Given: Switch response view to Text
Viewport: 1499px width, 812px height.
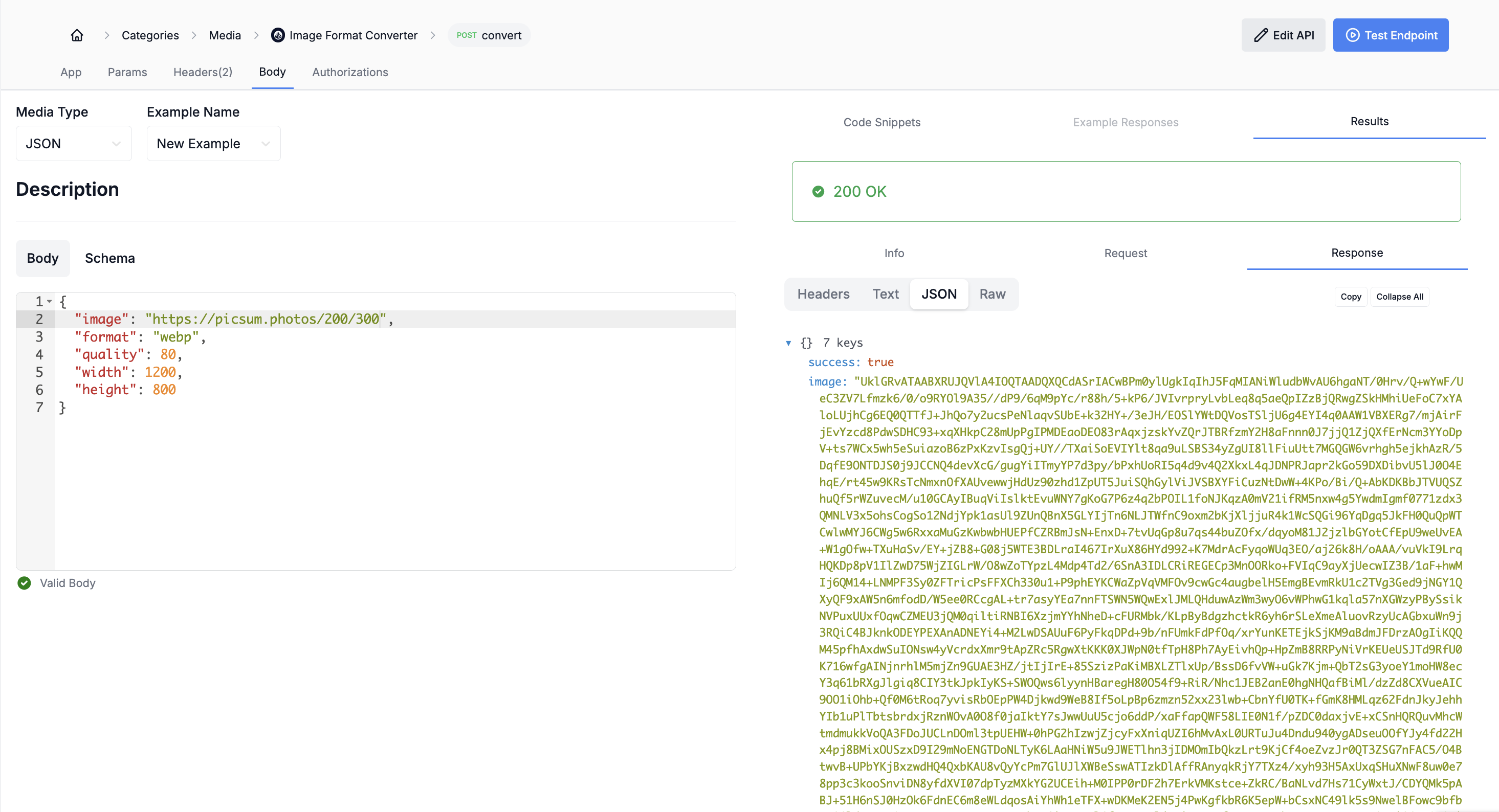Looking at the screenshot, I should point(885,295).
